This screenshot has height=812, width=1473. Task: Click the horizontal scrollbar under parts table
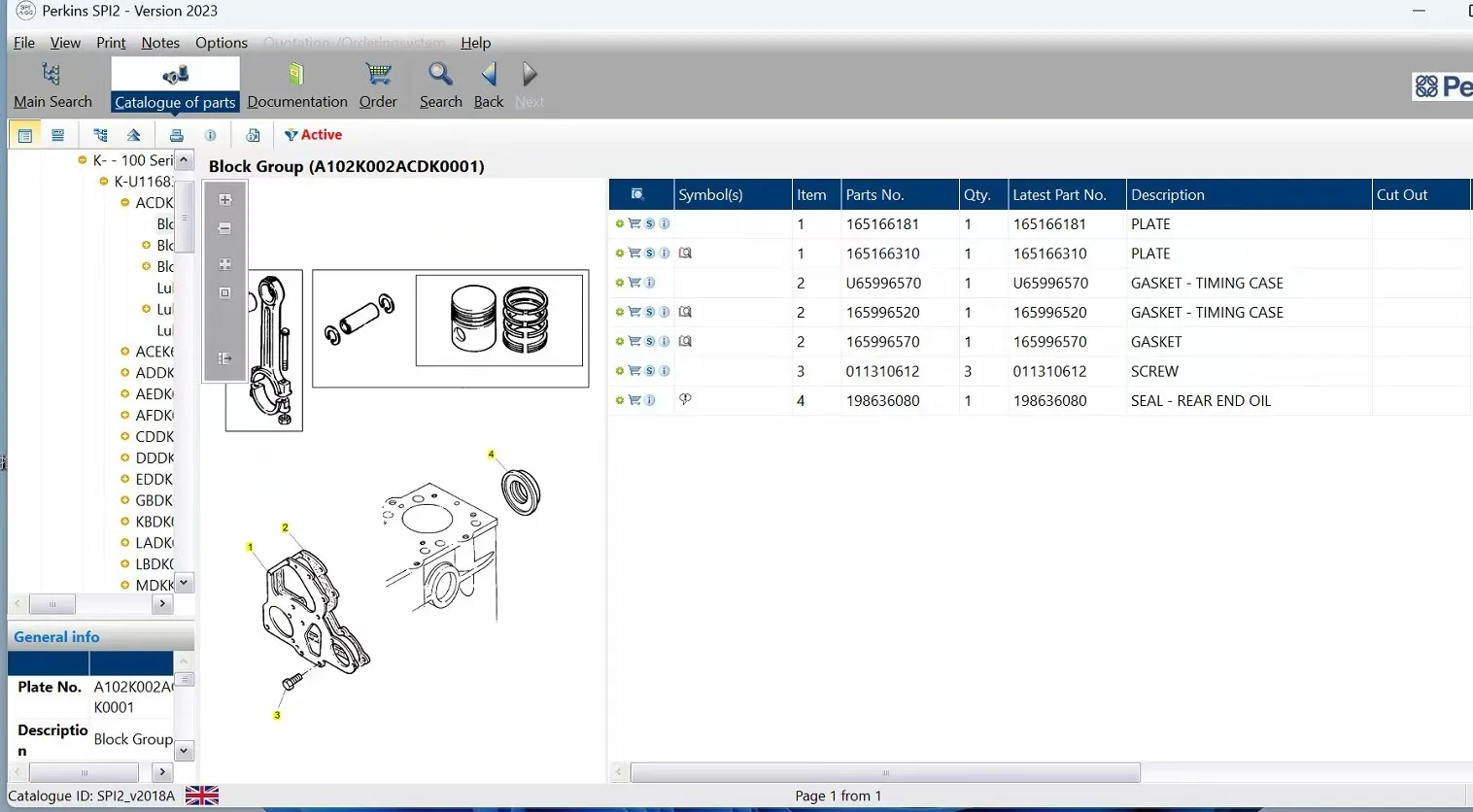(x=884, y=772)
